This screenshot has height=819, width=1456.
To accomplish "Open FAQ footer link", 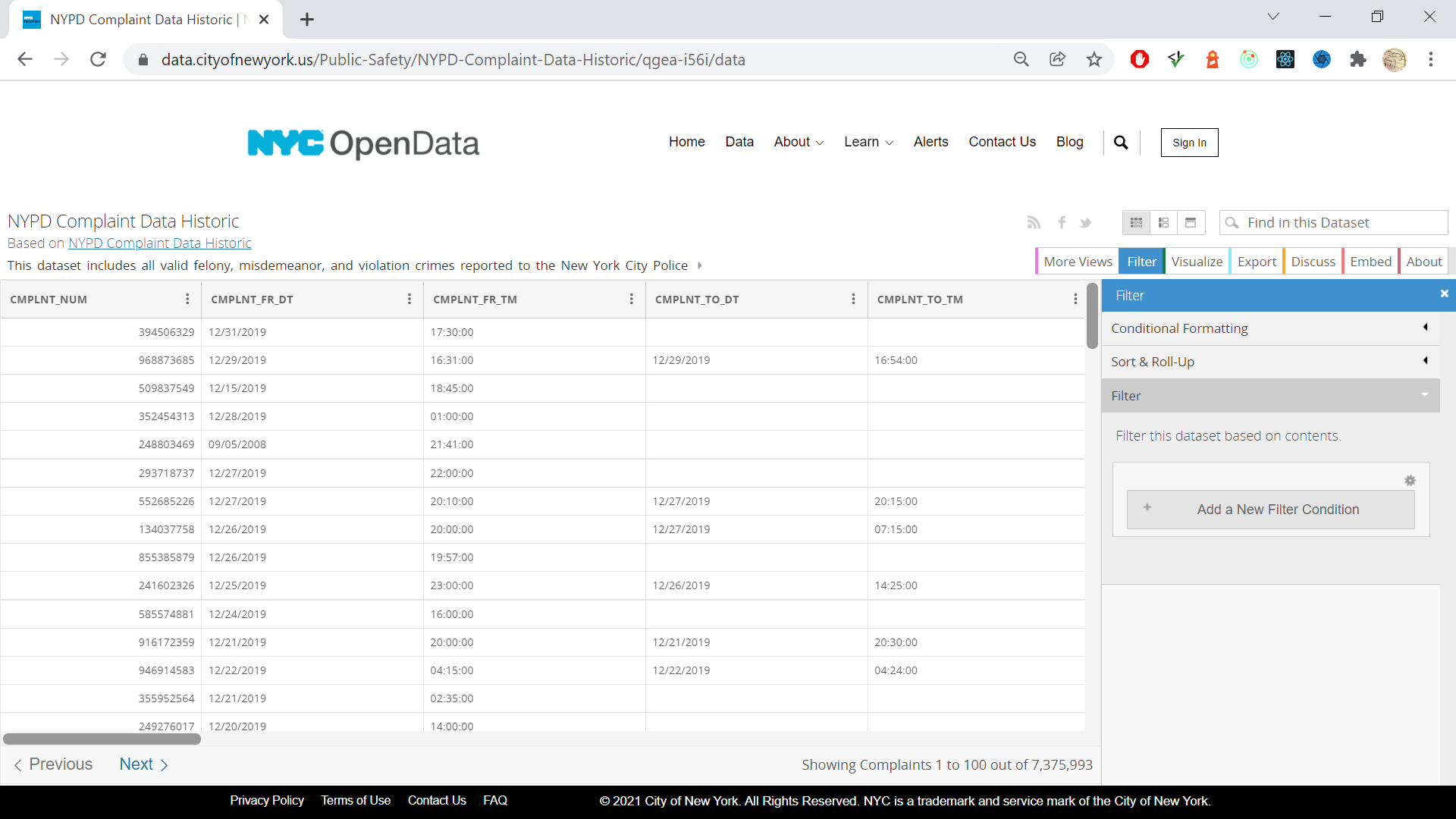I will [495, 801].
